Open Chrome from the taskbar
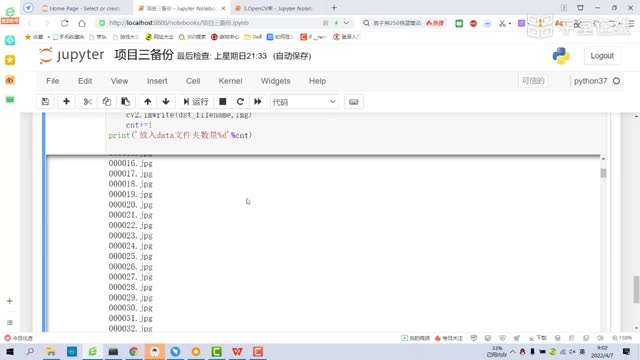640x360 pixels. 134,351
